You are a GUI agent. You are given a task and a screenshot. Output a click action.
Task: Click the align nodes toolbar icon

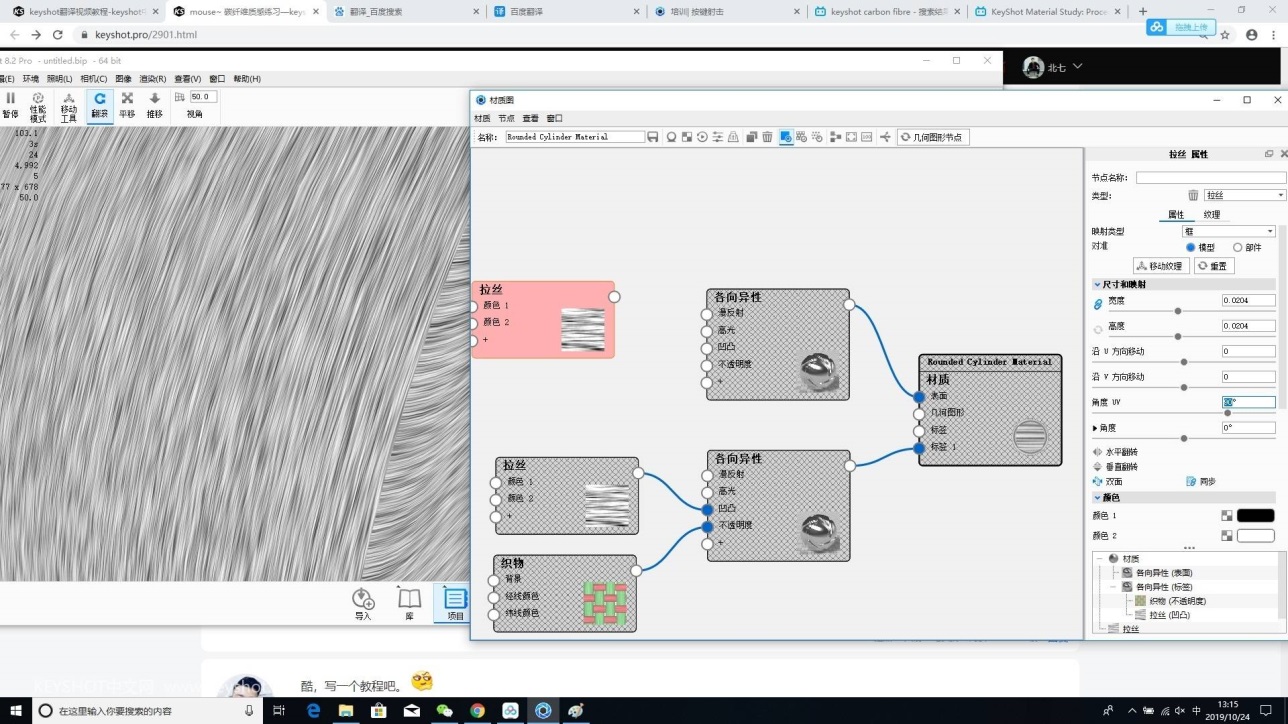835,137
